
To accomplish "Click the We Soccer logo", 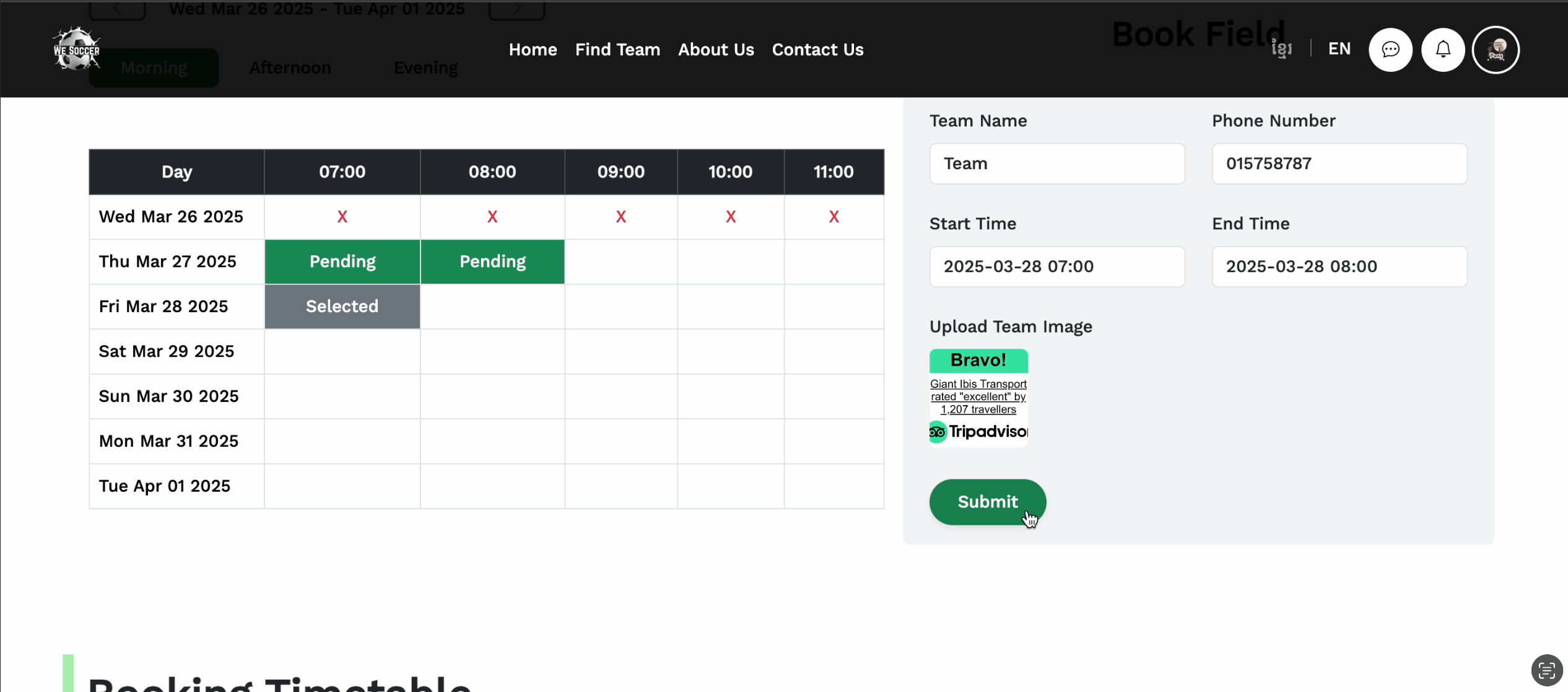I will tap(76, 50).
